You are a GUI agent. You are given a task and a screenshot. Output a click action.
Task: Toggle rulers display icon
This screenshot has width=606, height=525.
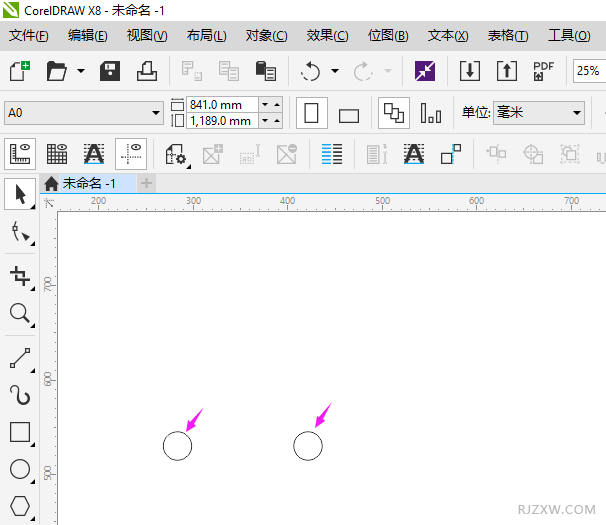pyautogui.click(x=20, y=154)
